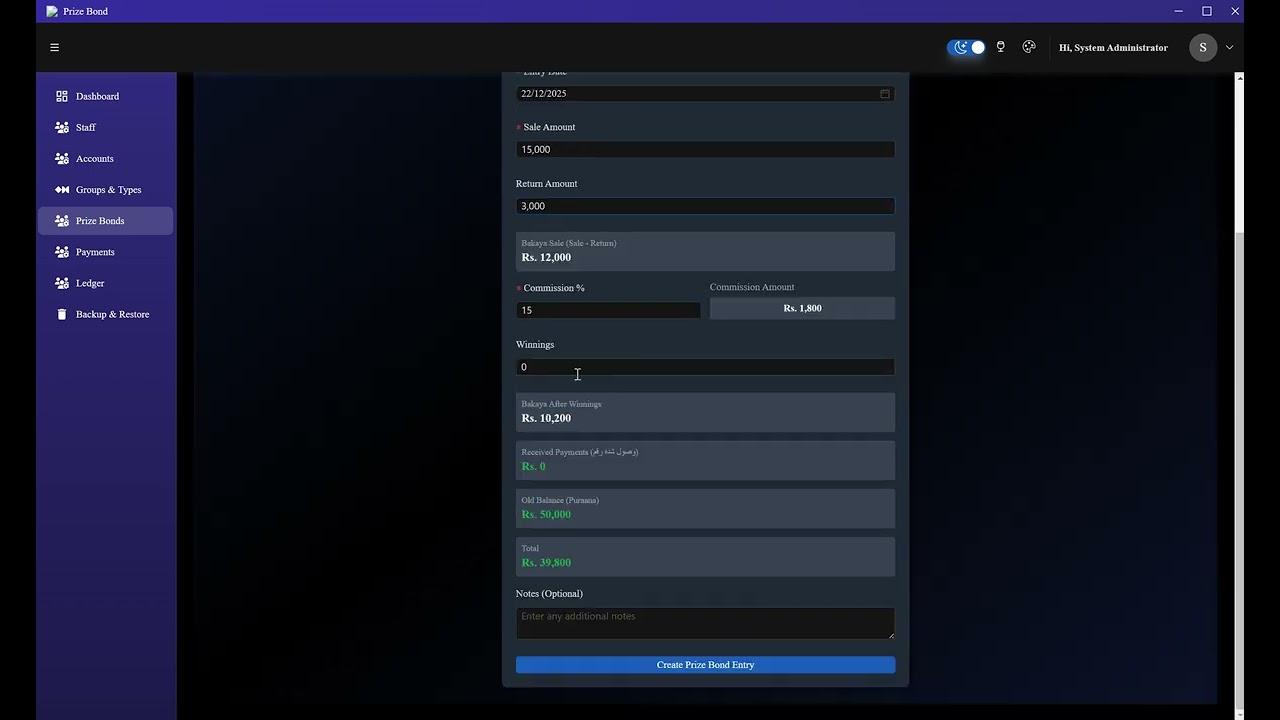Click the Accounts people icon

[62, 158]
